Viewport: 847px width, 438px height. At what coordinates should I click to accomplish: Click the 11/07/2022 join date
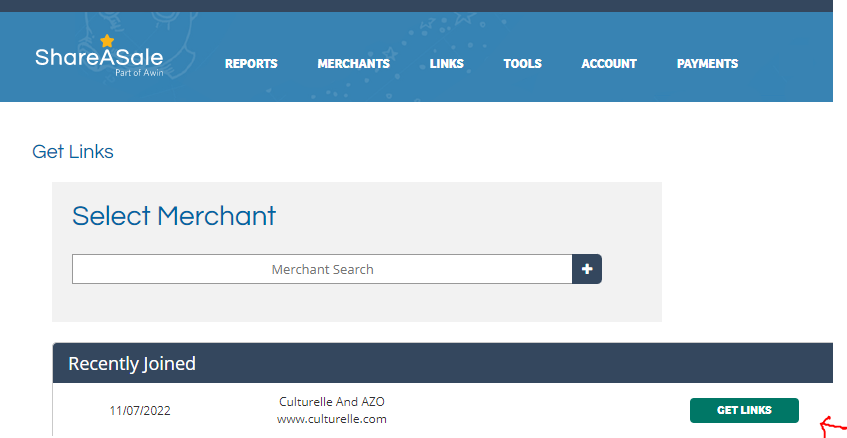click(140, 411)
